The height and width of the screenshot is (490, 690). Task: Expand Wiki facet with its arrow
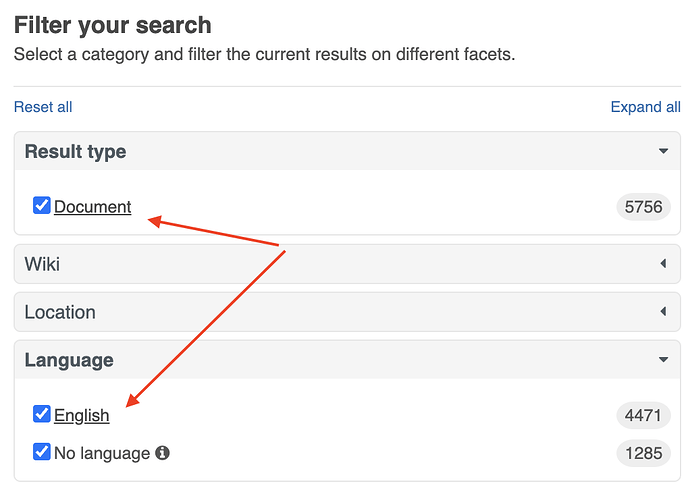[663, 264]
